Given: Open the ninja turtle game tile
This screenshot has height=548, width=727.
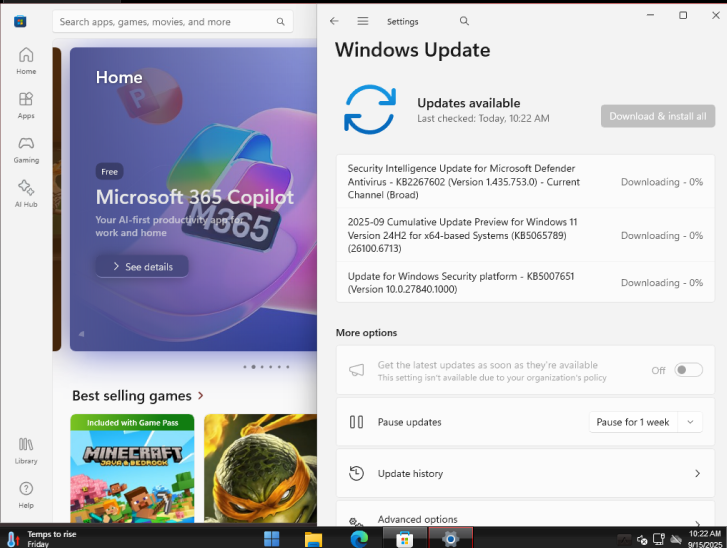Looking at the screenshot, I should click(x=260, y=468).
